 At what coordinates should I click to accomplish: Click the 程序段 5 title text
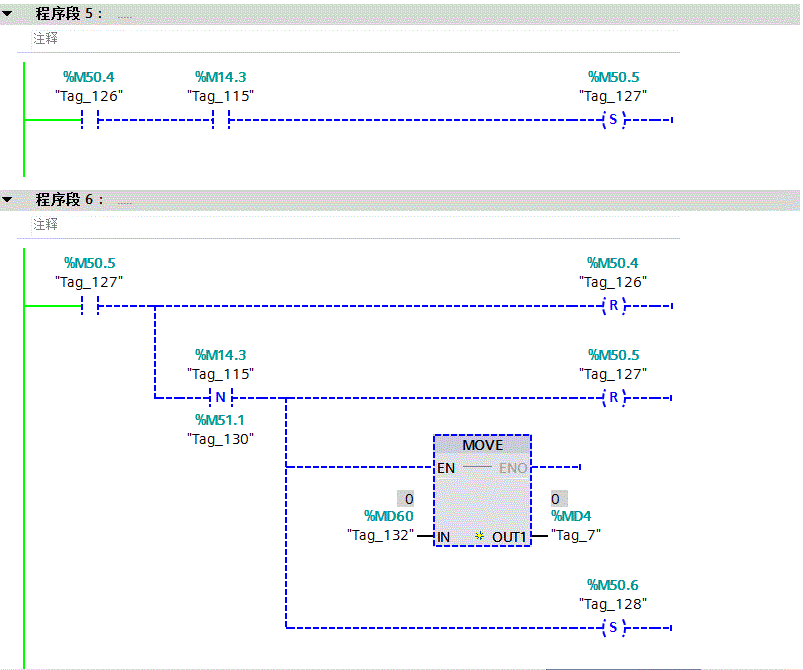(69, 14)
